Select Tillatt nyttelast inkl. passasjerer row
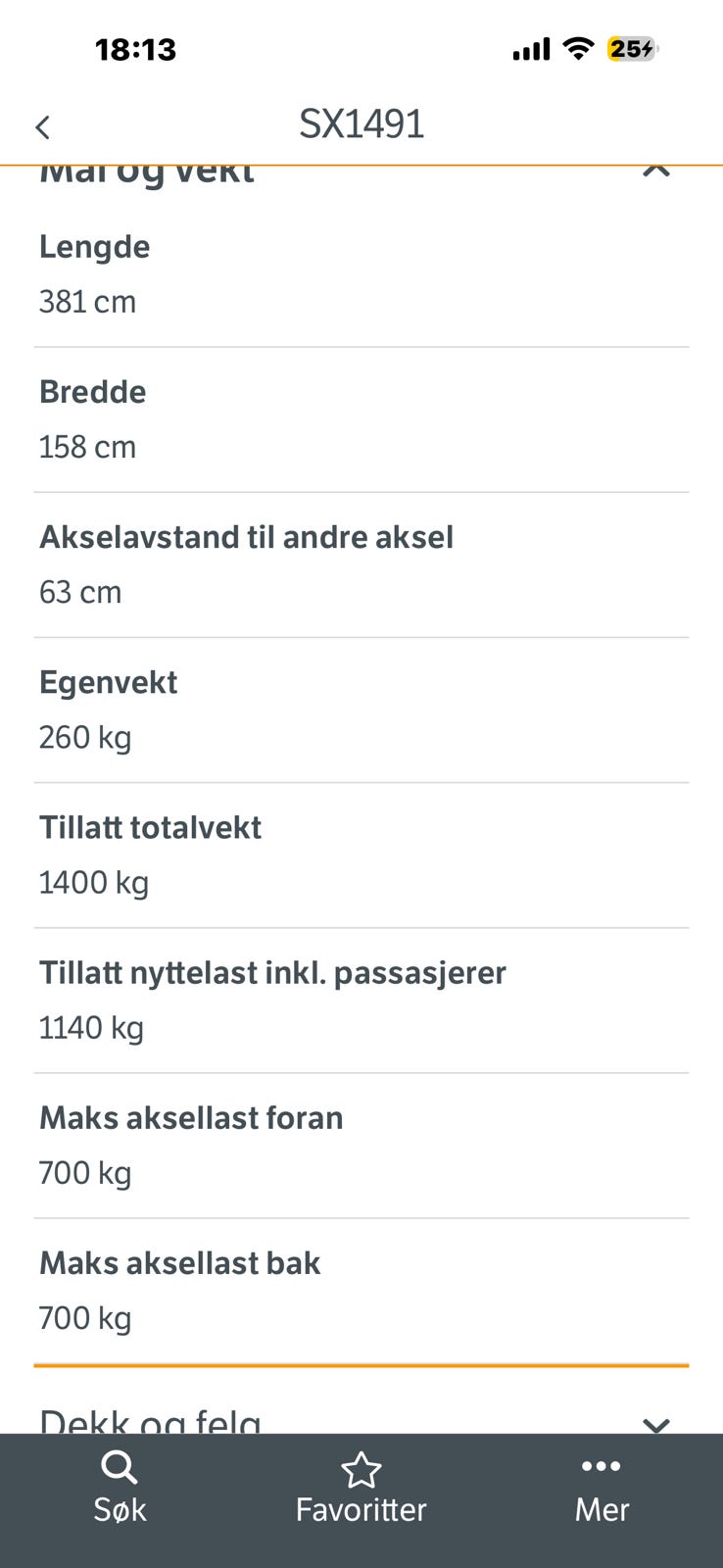723x1568 pixels. (x=361, y=1001)
